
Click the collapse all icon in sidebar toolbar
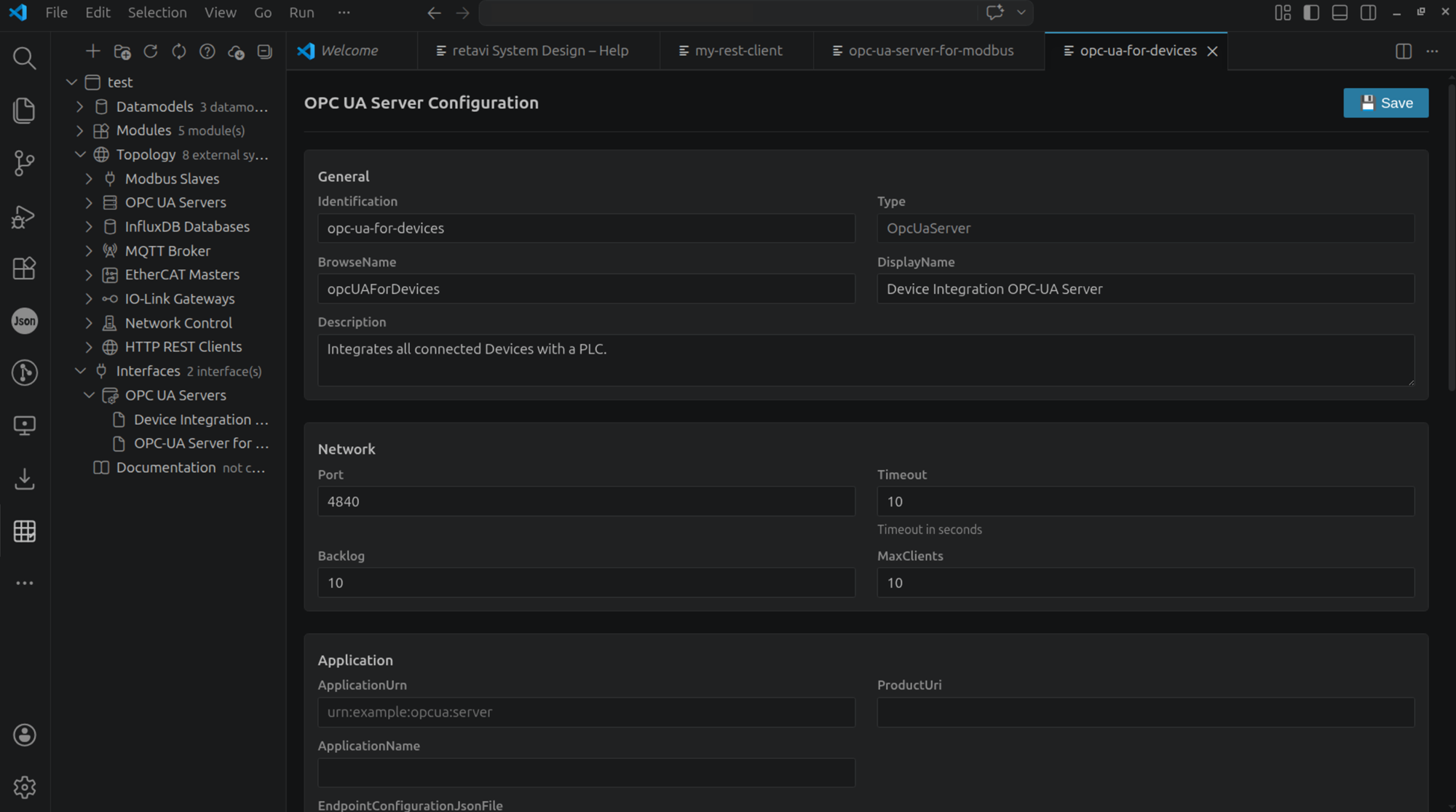coord(265,52)
